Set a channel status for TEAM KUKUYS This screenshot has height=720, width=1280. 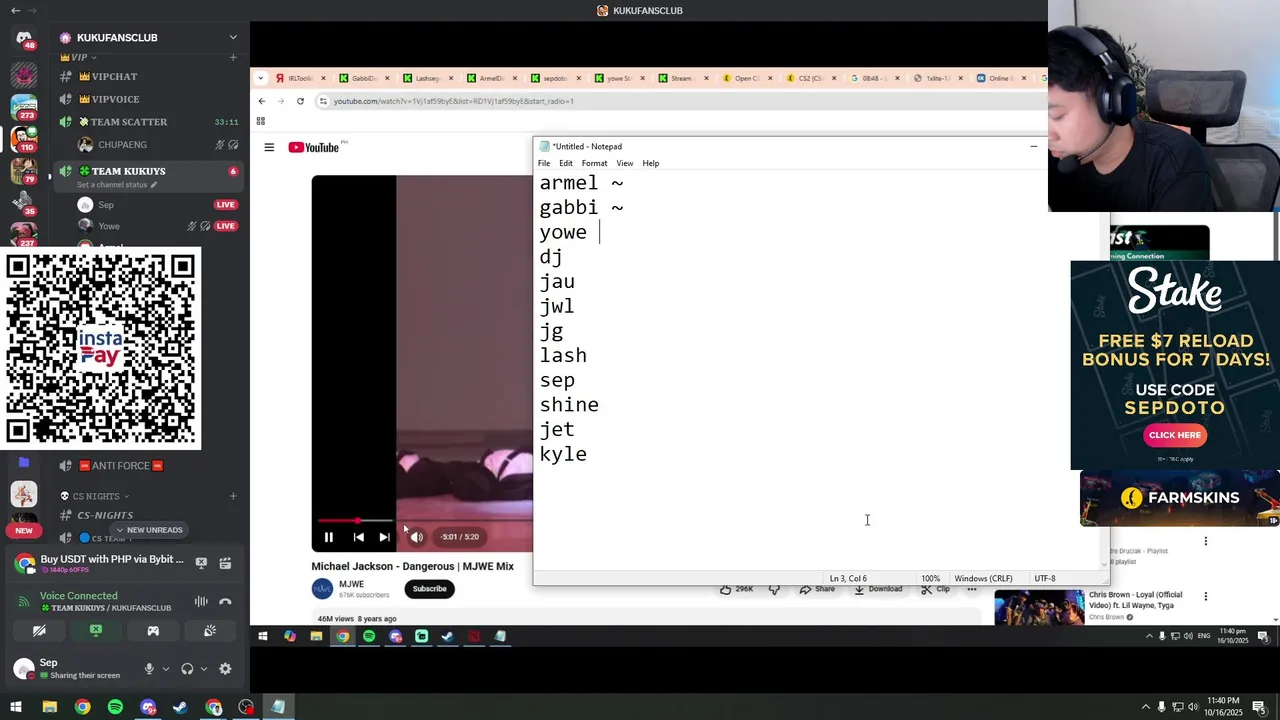[x=117, y=185]
